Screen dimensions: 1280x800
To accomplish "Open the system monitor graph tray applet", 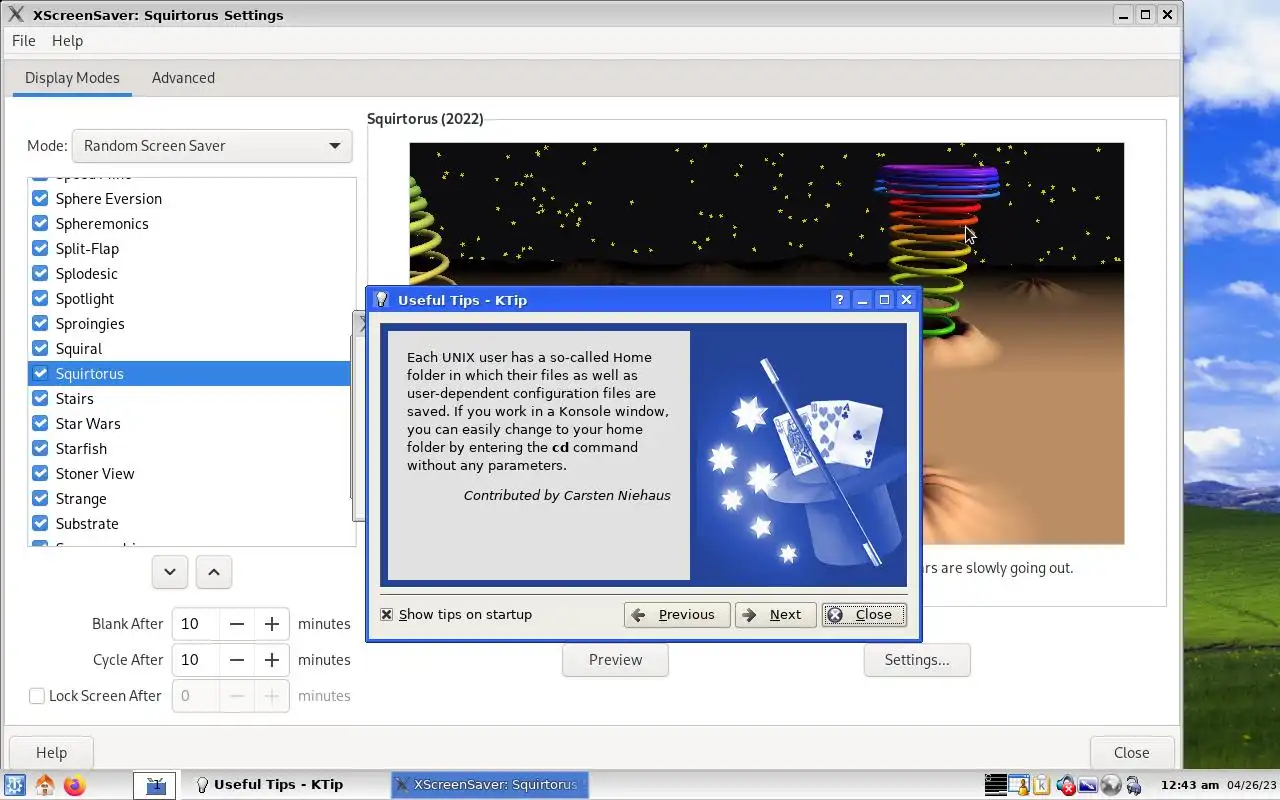I will click(996, 785).
